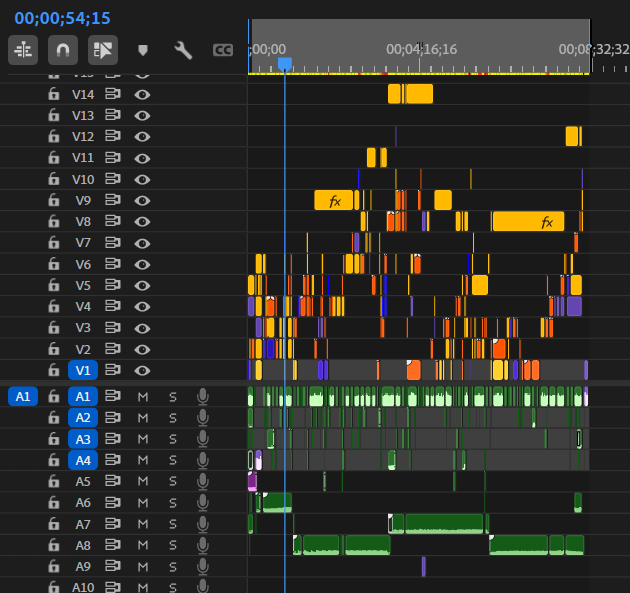Solo audio track A4
The height and width of the screenshot is (593, 630).
point(173,460)
